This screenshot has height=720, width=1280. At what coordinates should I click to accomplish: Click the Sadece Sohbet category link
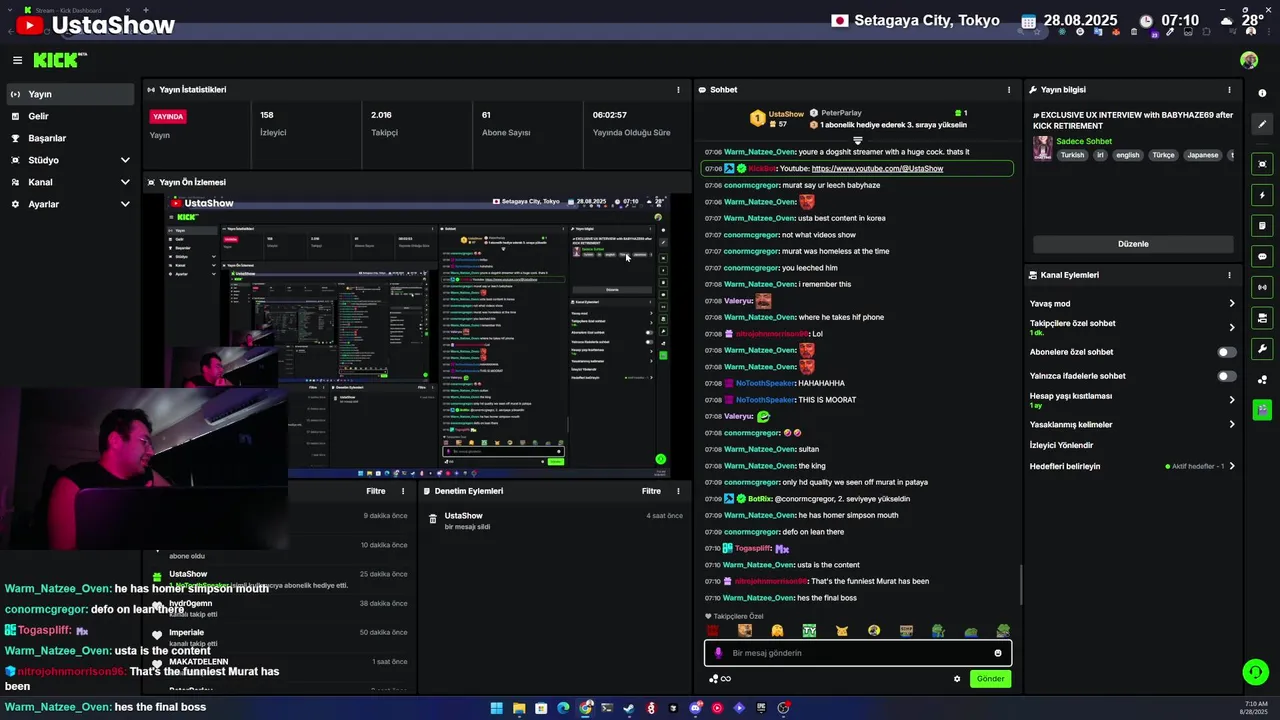point(1084,142)
